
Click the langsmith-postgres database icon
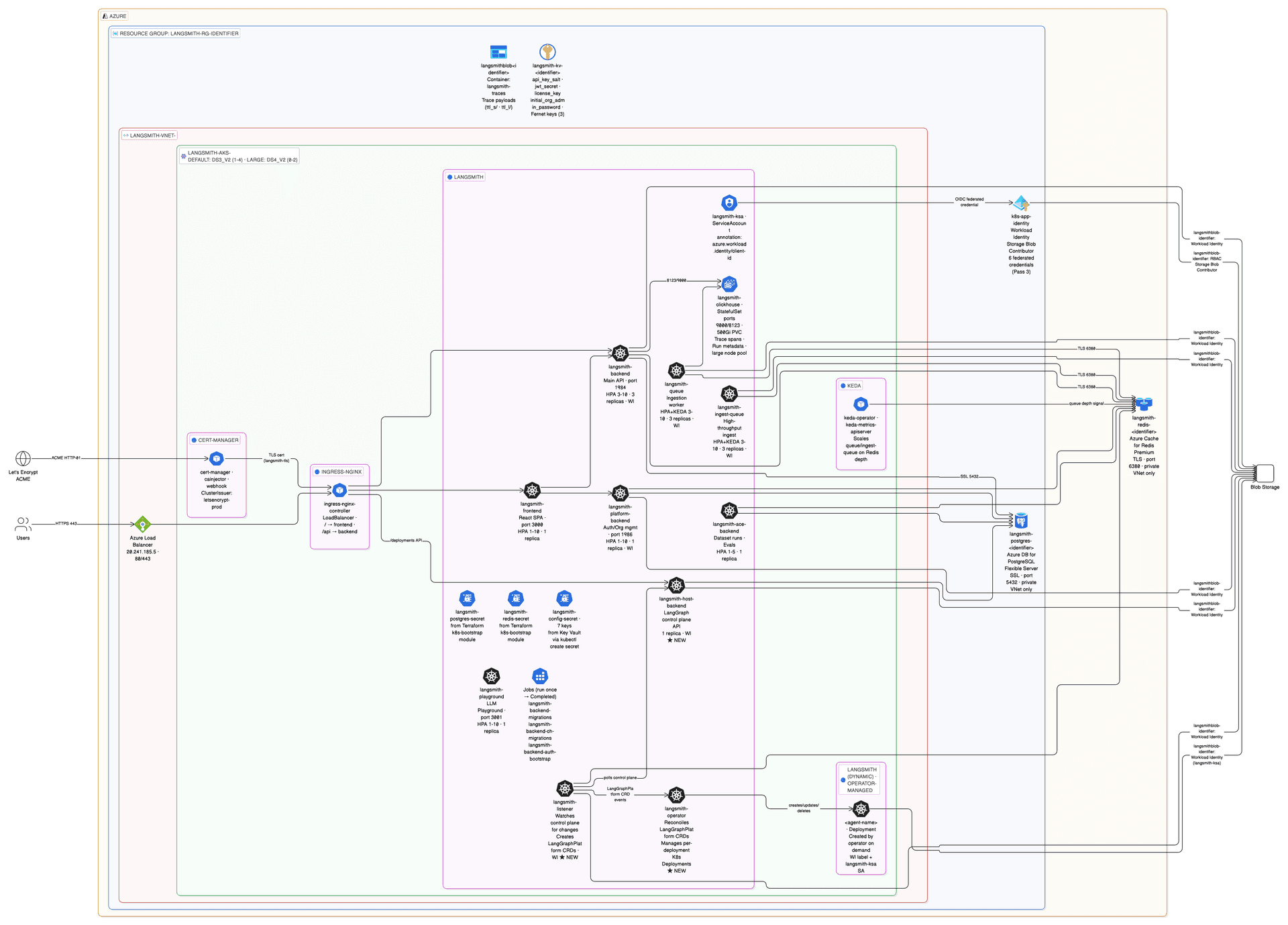click(1021, 521)
